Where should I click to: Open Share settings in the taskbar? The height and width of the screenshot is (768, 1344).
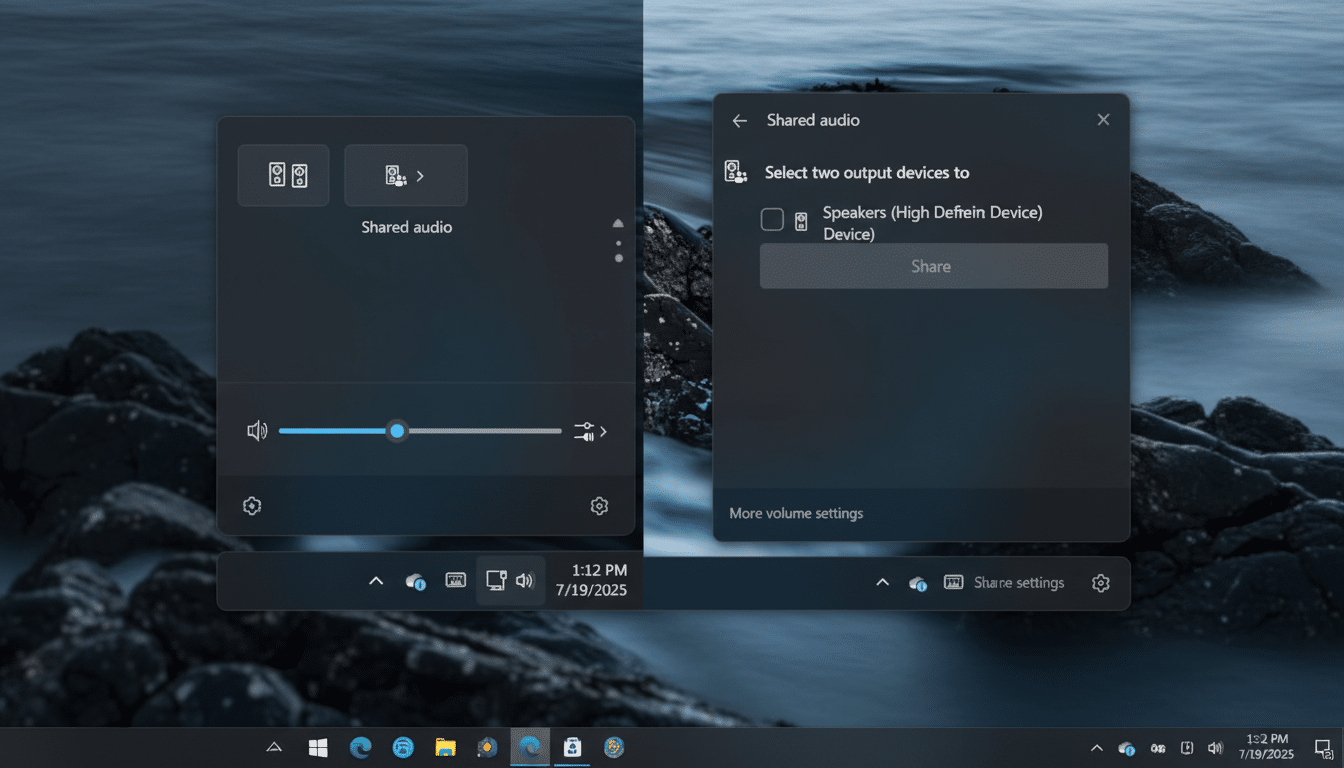[x=1021, y=583]
